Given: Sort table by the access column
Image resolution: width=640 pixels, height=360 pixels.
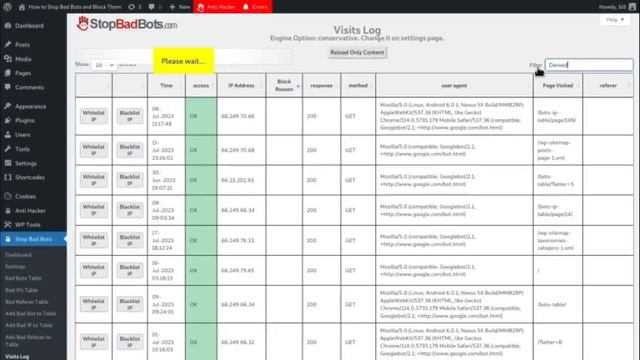Looking at the screenshot, I should click(201, 86).
